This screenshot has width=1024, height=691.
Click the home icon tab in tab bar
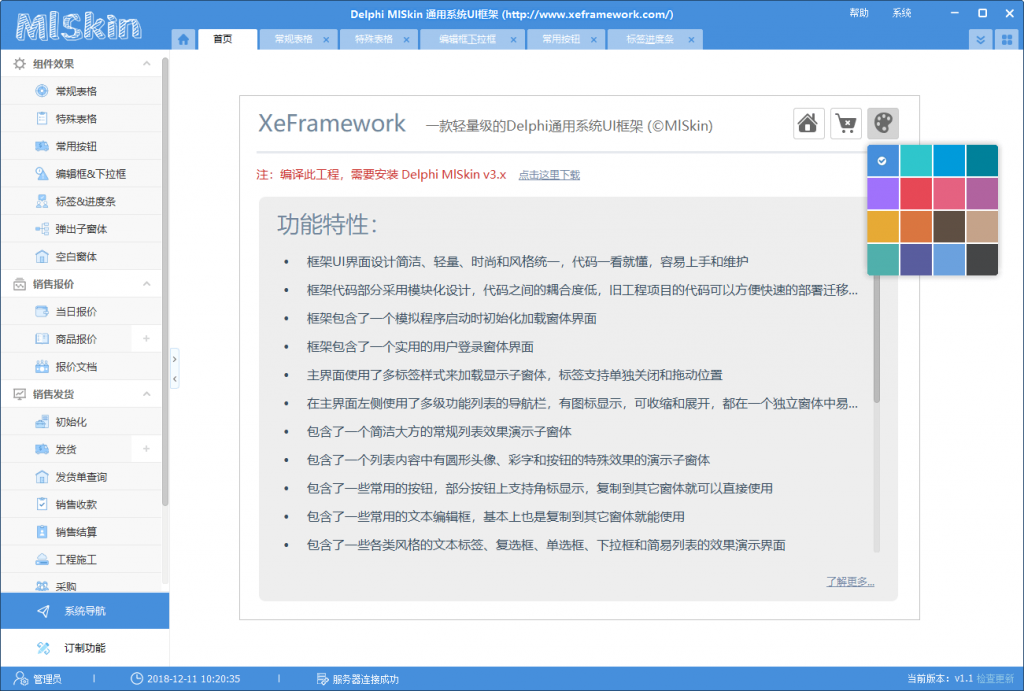[x=184, y=39]
